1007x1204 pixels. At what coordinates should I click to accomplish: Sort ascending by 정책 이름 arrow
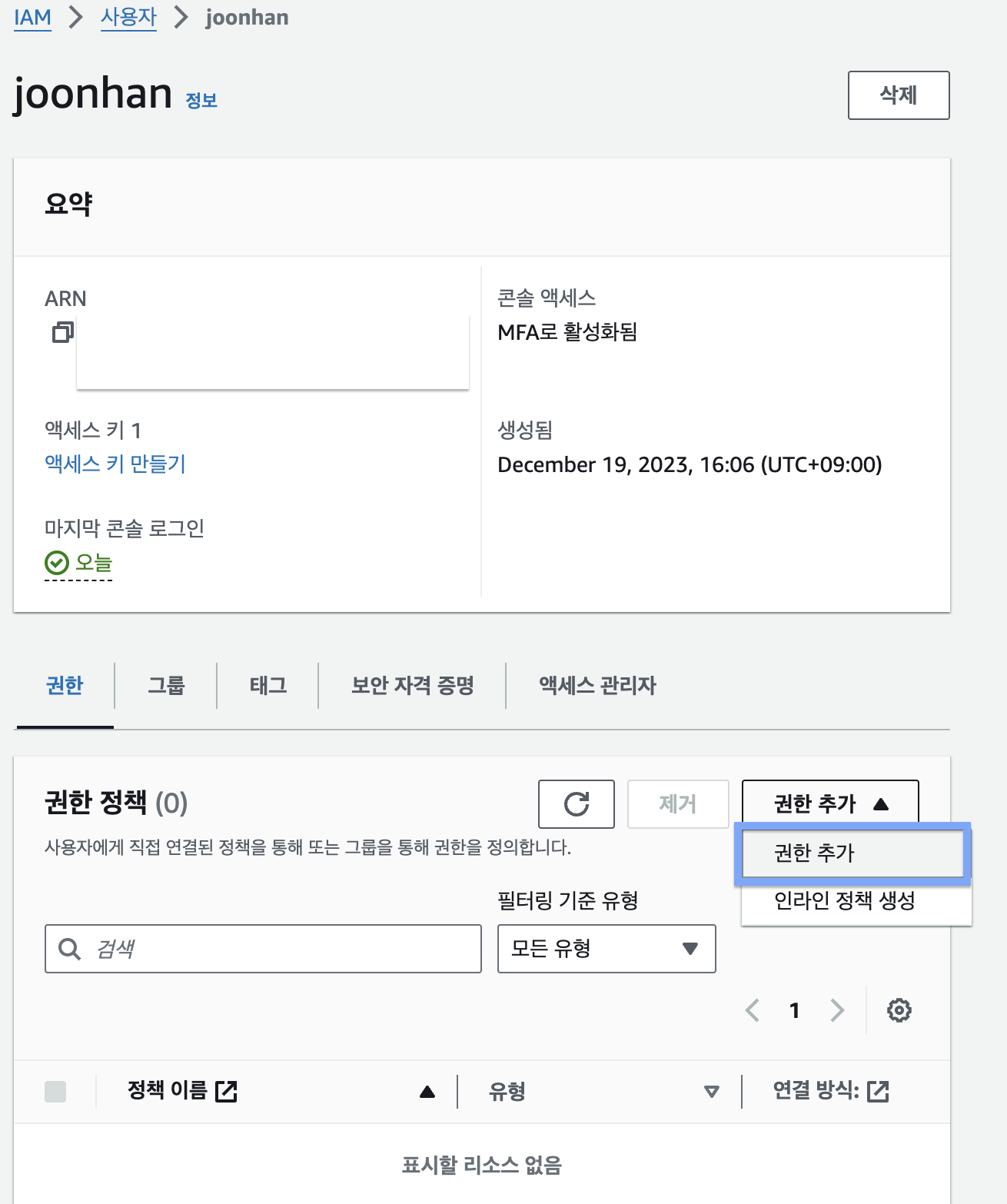tap(427, 1092)
